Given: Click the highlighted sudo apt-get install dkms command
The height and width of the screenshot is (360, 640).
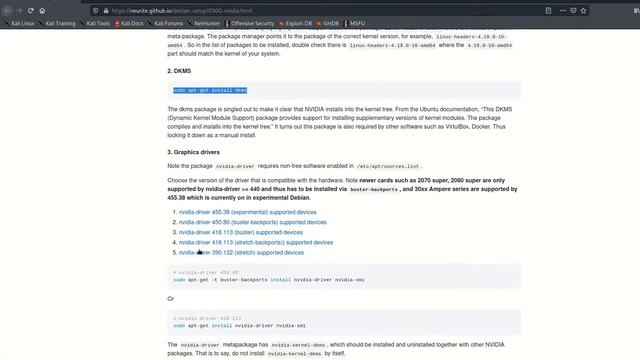Looking at the screenshot, I should coord(210,91).
